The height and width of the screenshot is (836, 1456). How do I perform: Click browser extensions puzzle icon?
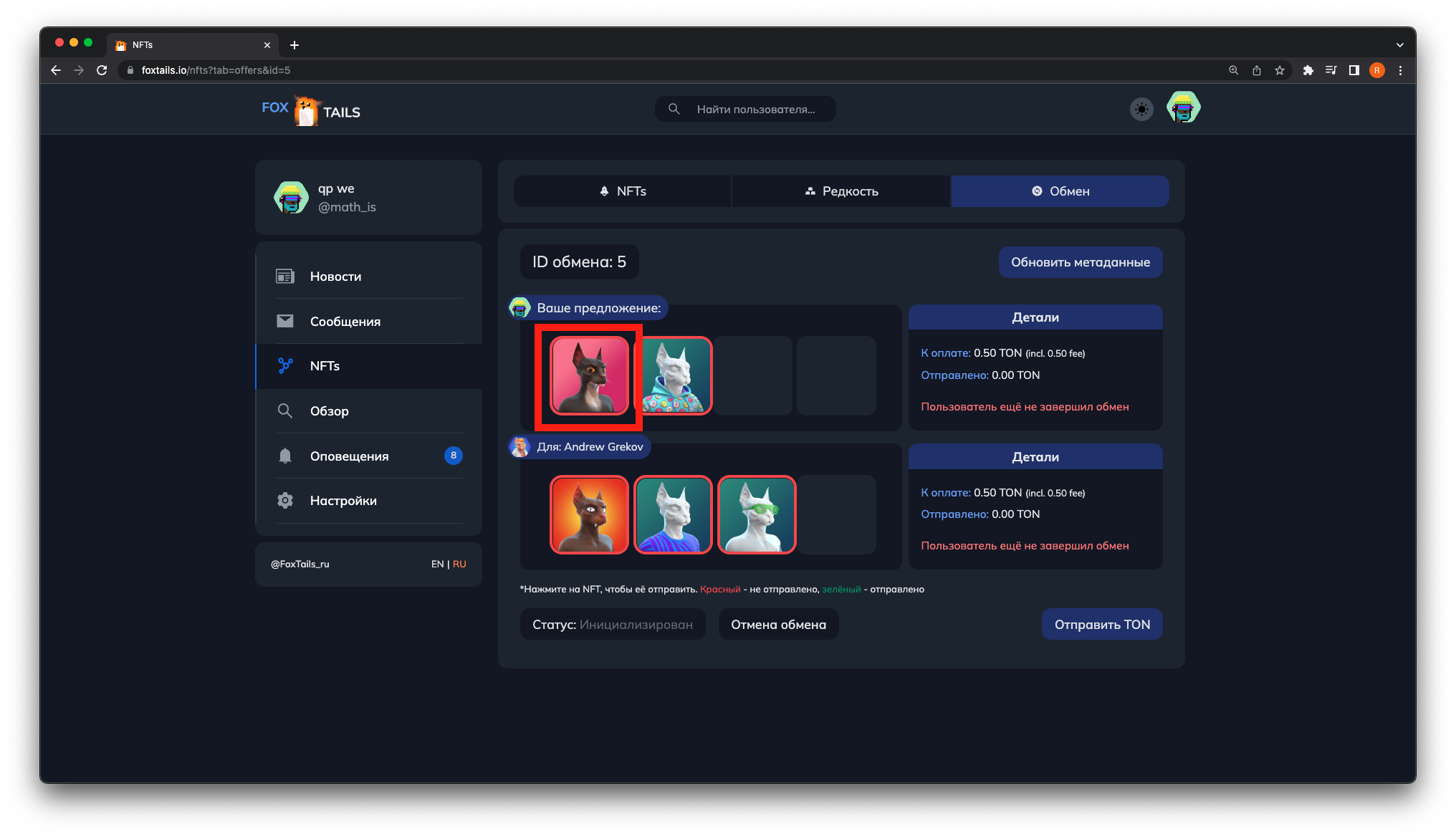pyautogui.click(x=1308, y=70)
